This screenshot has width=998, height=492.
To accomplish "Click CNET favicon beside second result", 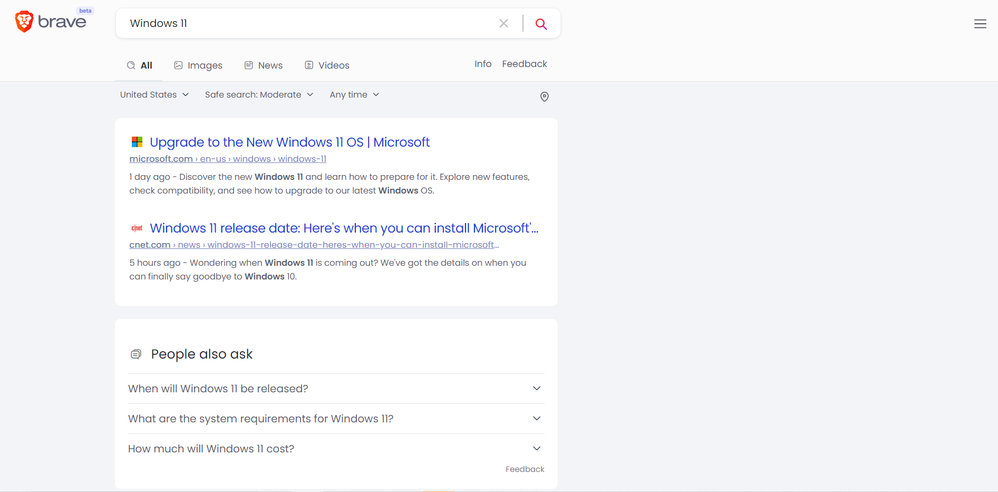I will [x=136, y=228].
